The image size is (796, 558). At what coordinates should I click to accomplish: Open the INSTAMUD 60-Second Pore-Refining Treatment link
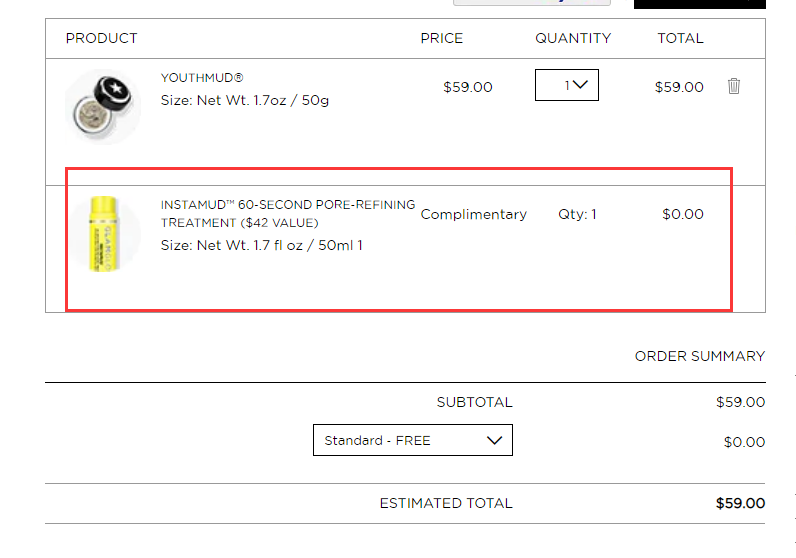point(288,214)
